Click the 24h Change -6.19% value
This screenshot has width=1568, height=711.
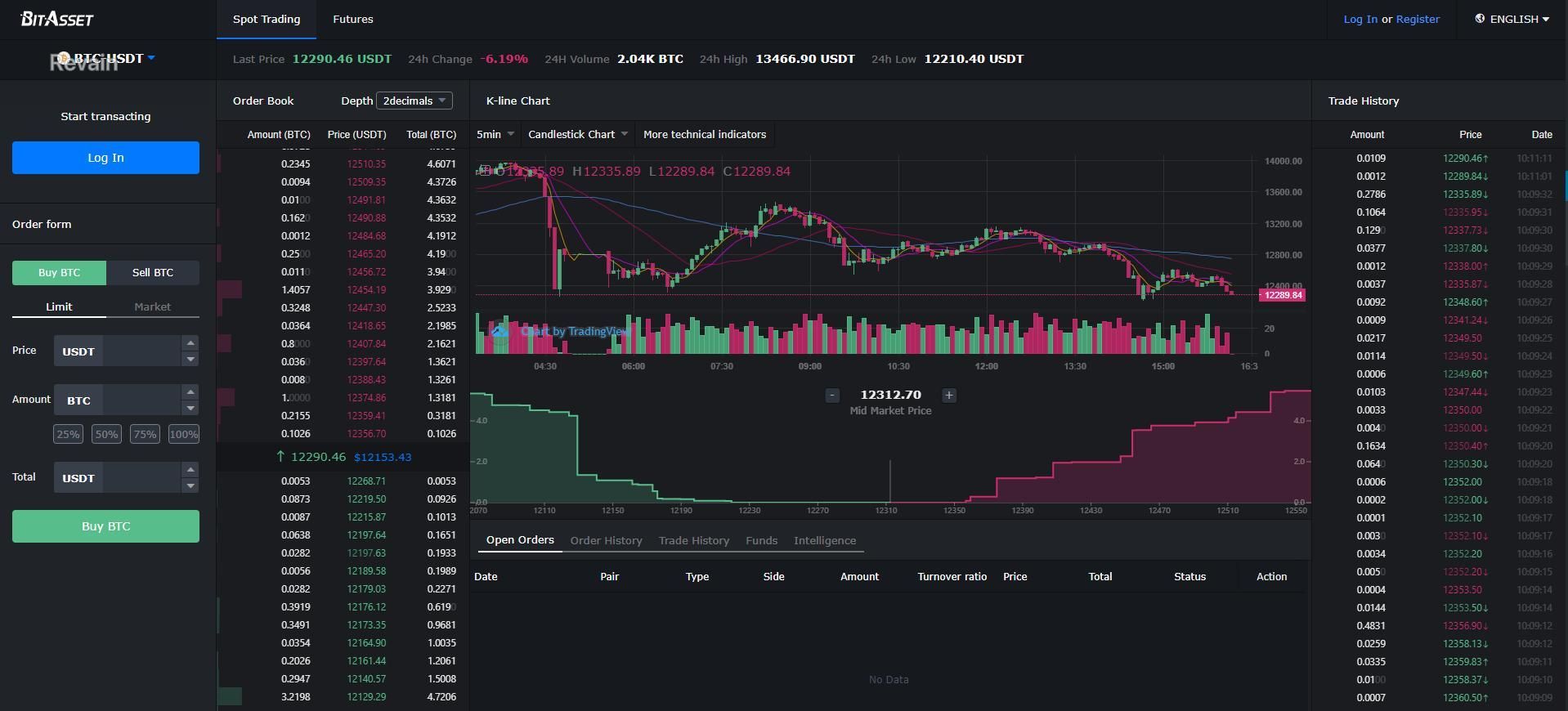(504, 59)
